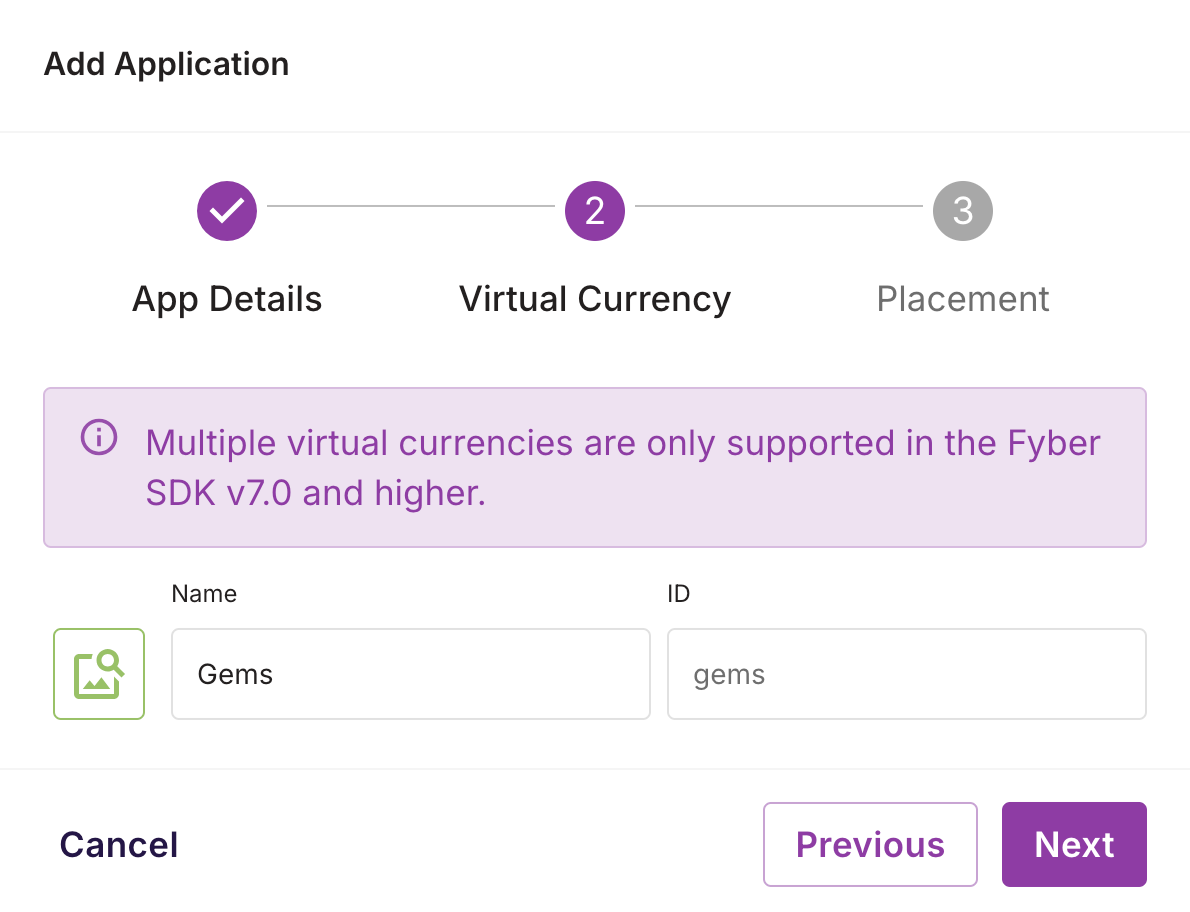Click the ID field with gems placeholder
This screenshot has height=912, width=1190.
[906, 674]
